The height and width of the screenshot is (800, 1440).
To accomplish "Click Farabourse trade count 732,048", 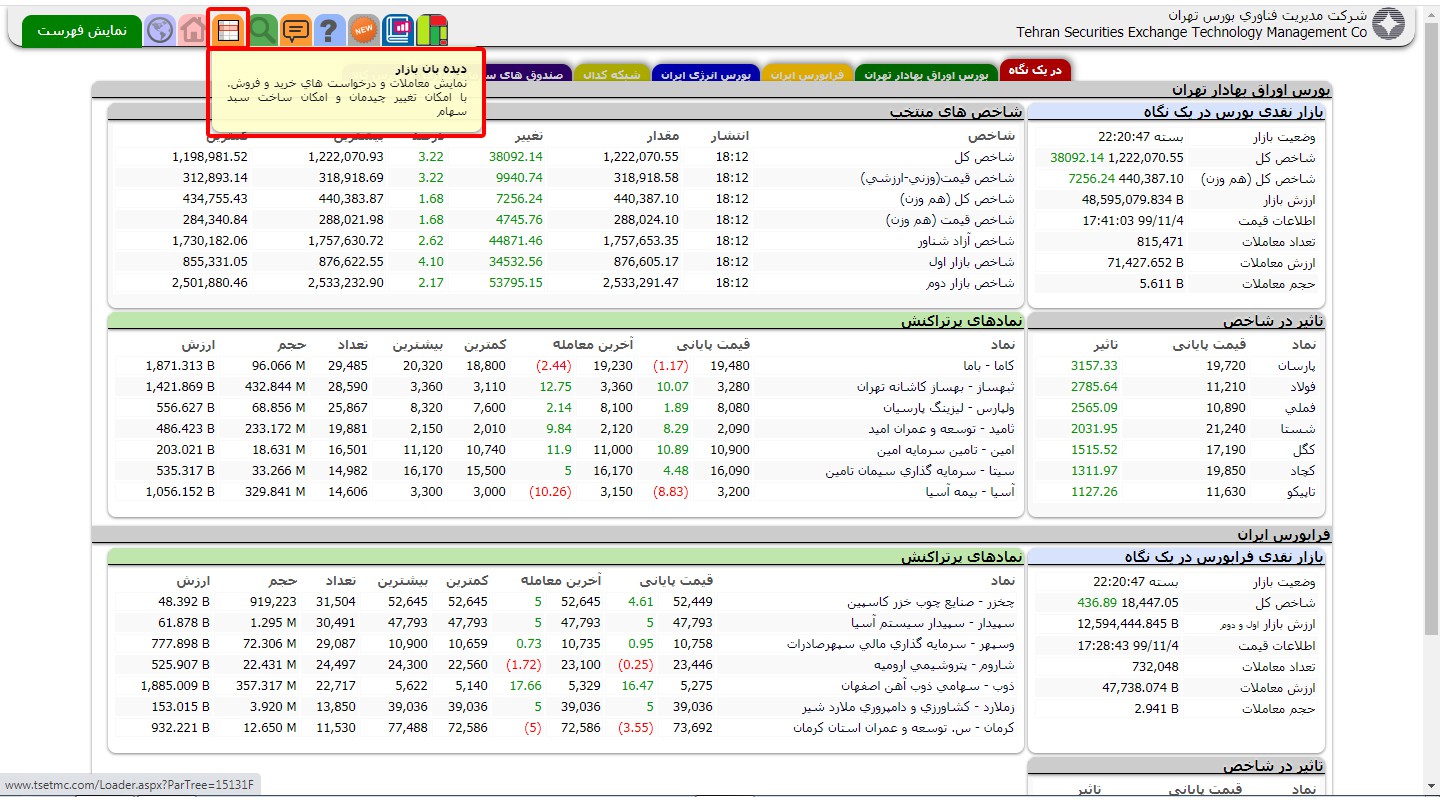I will (1153, 666).
